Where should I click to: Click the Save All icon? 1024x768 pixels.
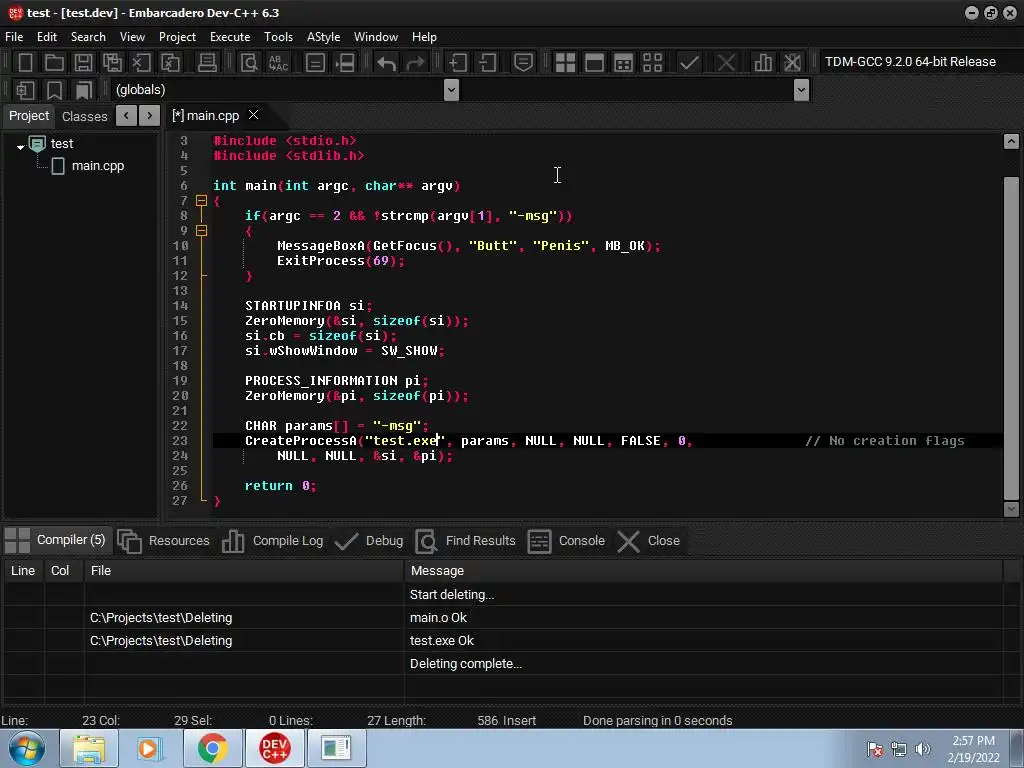point(112,63)
